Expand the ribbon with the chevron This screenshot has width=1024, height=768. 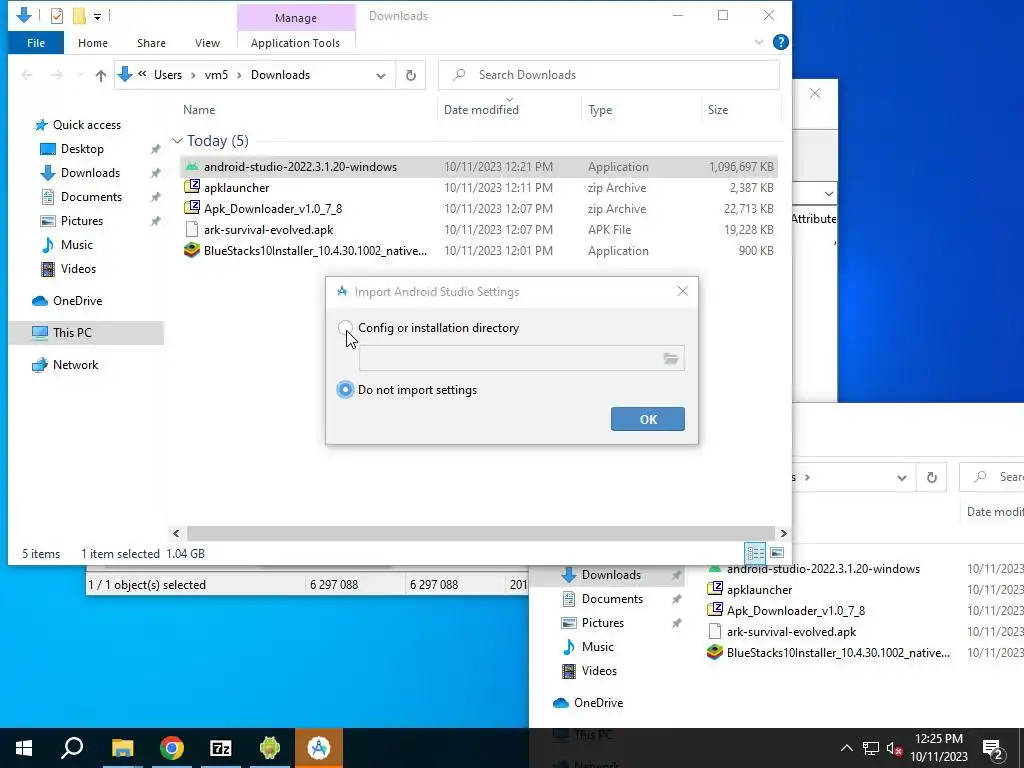759,42
